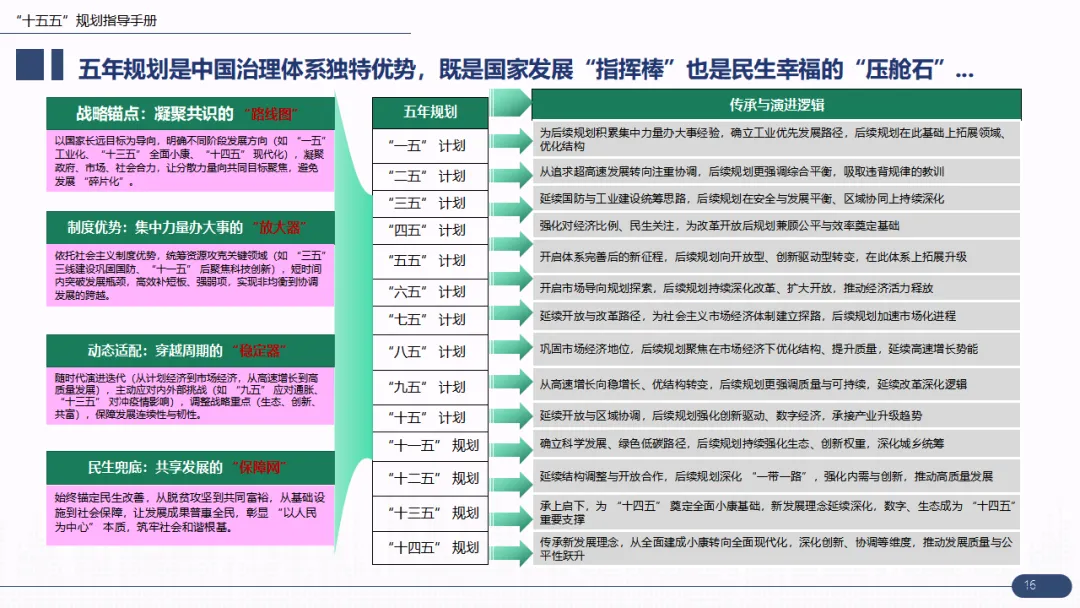Select the "六五"计划 cell
The image size is (1080, 608).
(x=430, y=292)
